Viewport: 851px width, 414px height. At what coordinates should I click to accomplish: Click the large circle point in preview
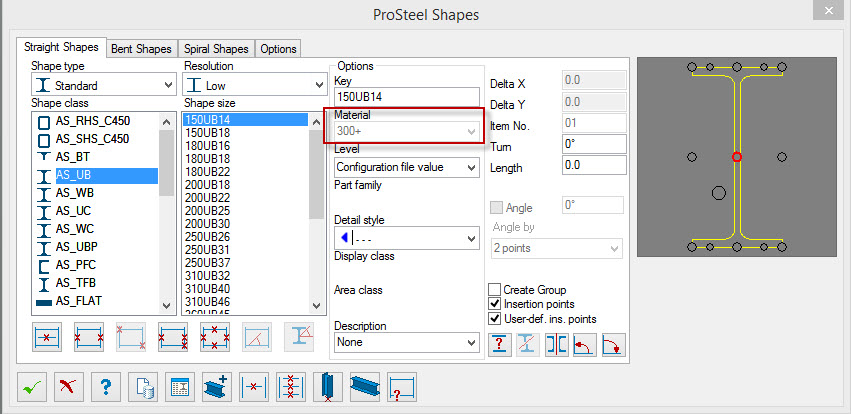click(x=719, y=193)
